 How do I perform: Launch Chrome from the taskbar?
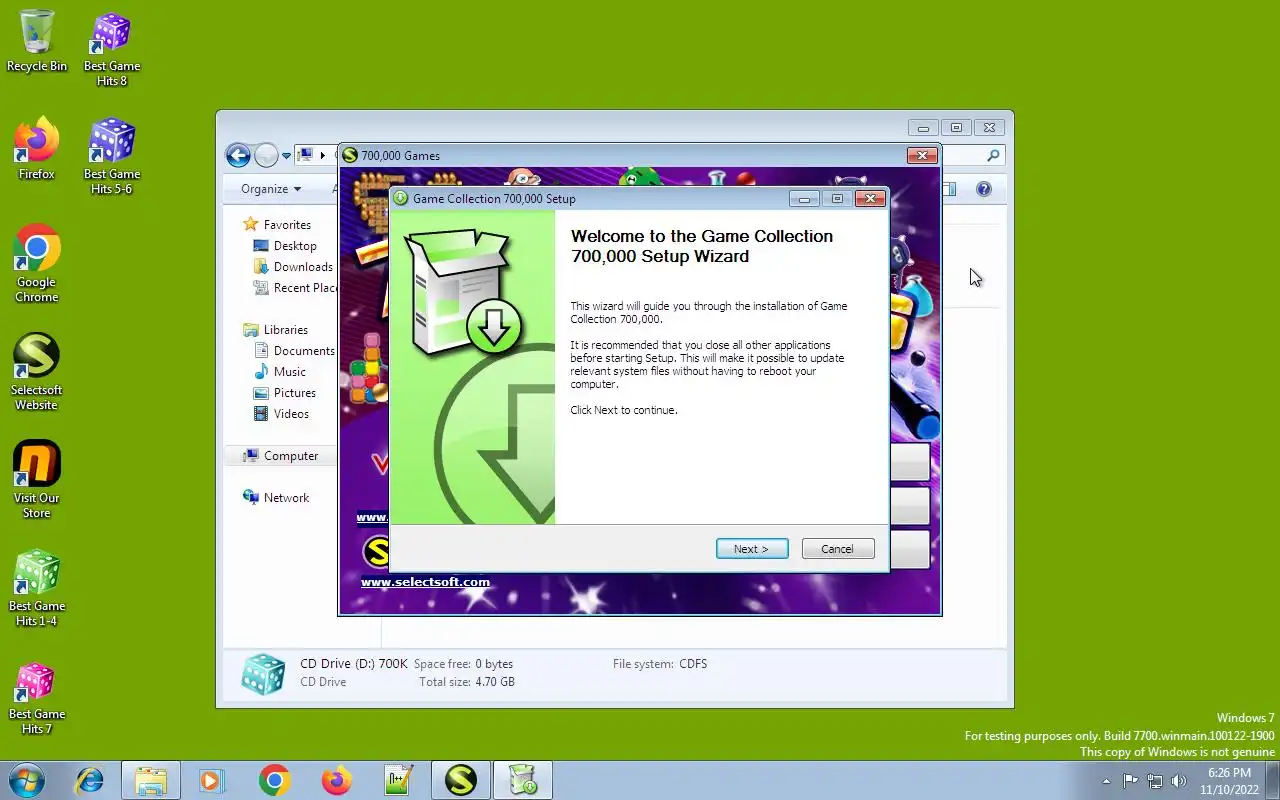pyautogui.click(x=274, y=780)
